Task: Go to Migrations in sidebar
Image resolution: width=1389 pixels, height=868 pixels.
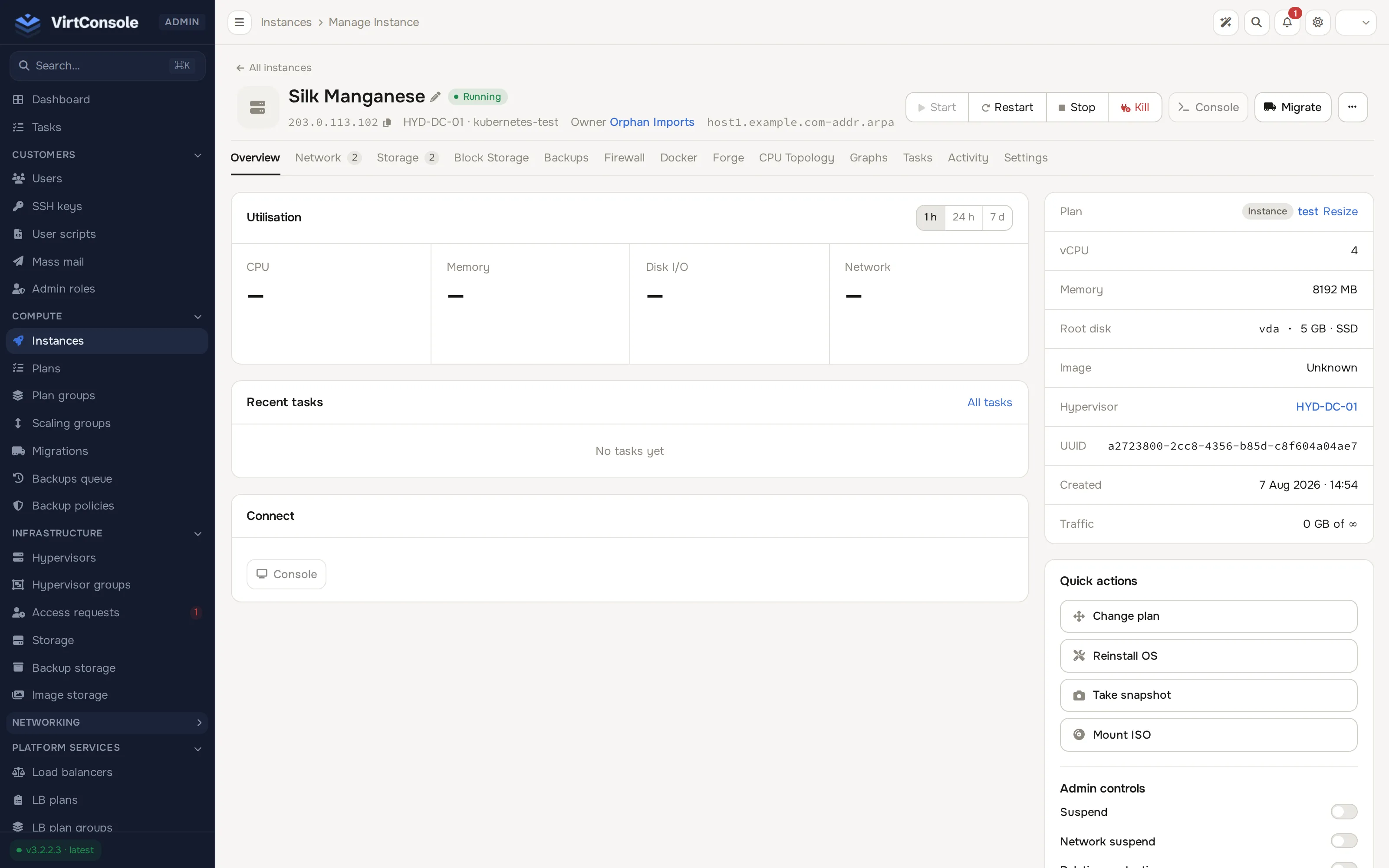Action: tap(107, 450)
